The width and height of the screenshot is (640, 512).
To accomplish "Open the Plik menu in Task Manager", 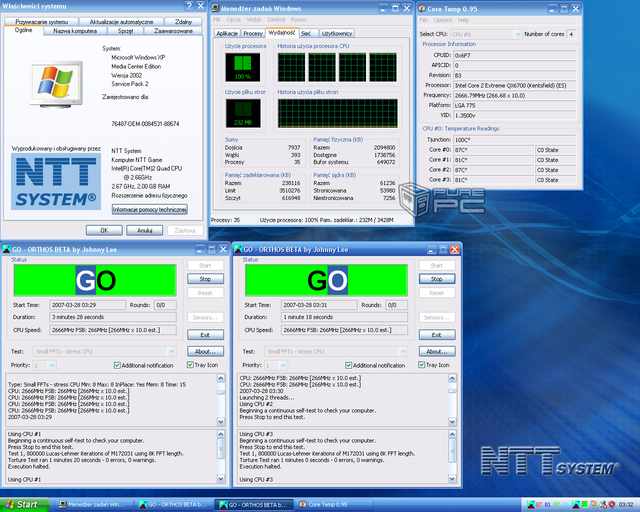I will pyautogui.click(x=217, y=20).
